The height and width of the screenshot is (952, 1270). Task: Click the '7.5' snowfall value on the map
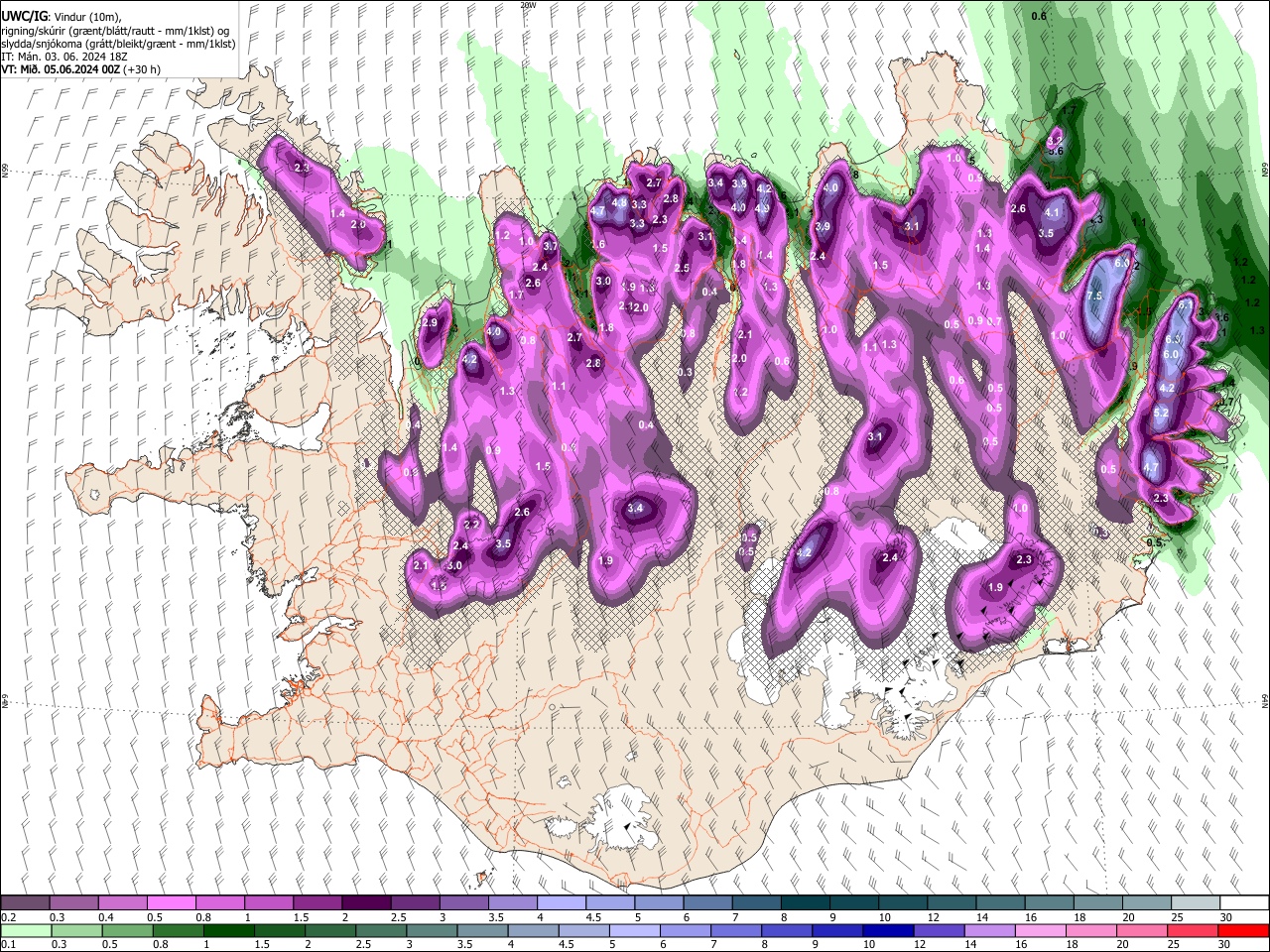click(1095, 297)
